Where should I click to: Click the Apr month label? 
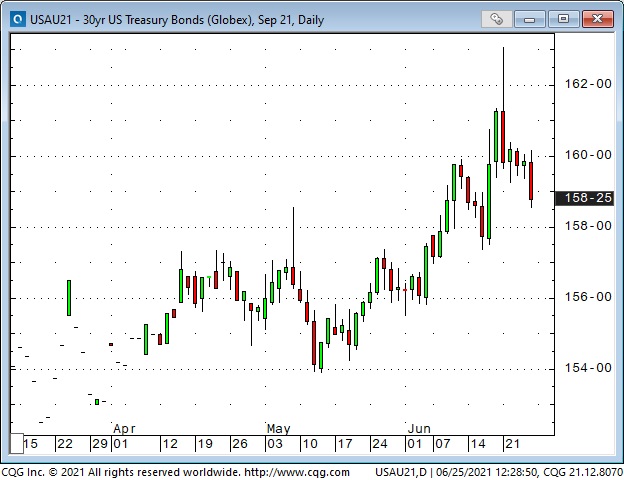tap(124, 429)
